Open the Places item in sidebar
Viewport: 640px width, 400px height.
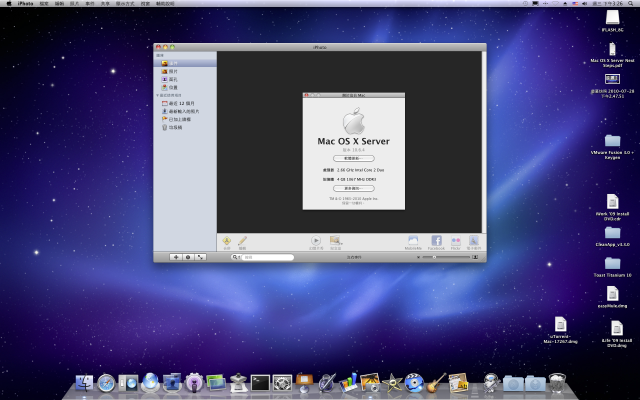click(x=185, y=87)
